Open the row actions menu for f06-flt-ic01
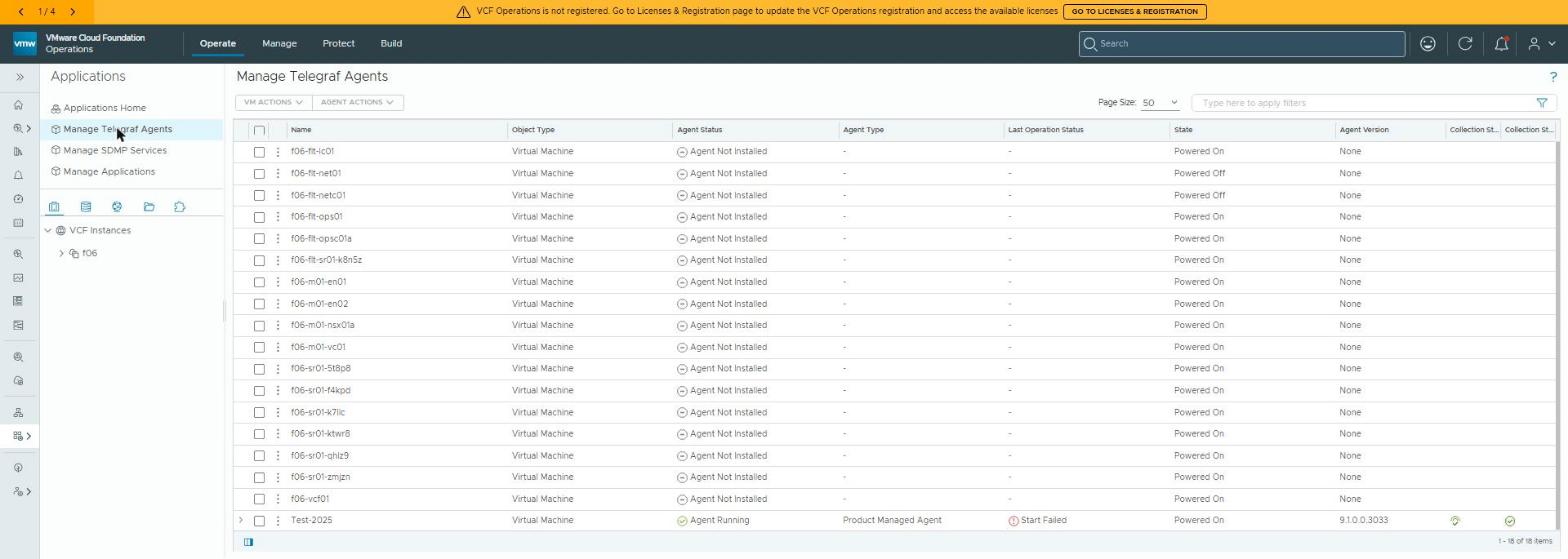 pyautogui.click(x=278, y=152)
